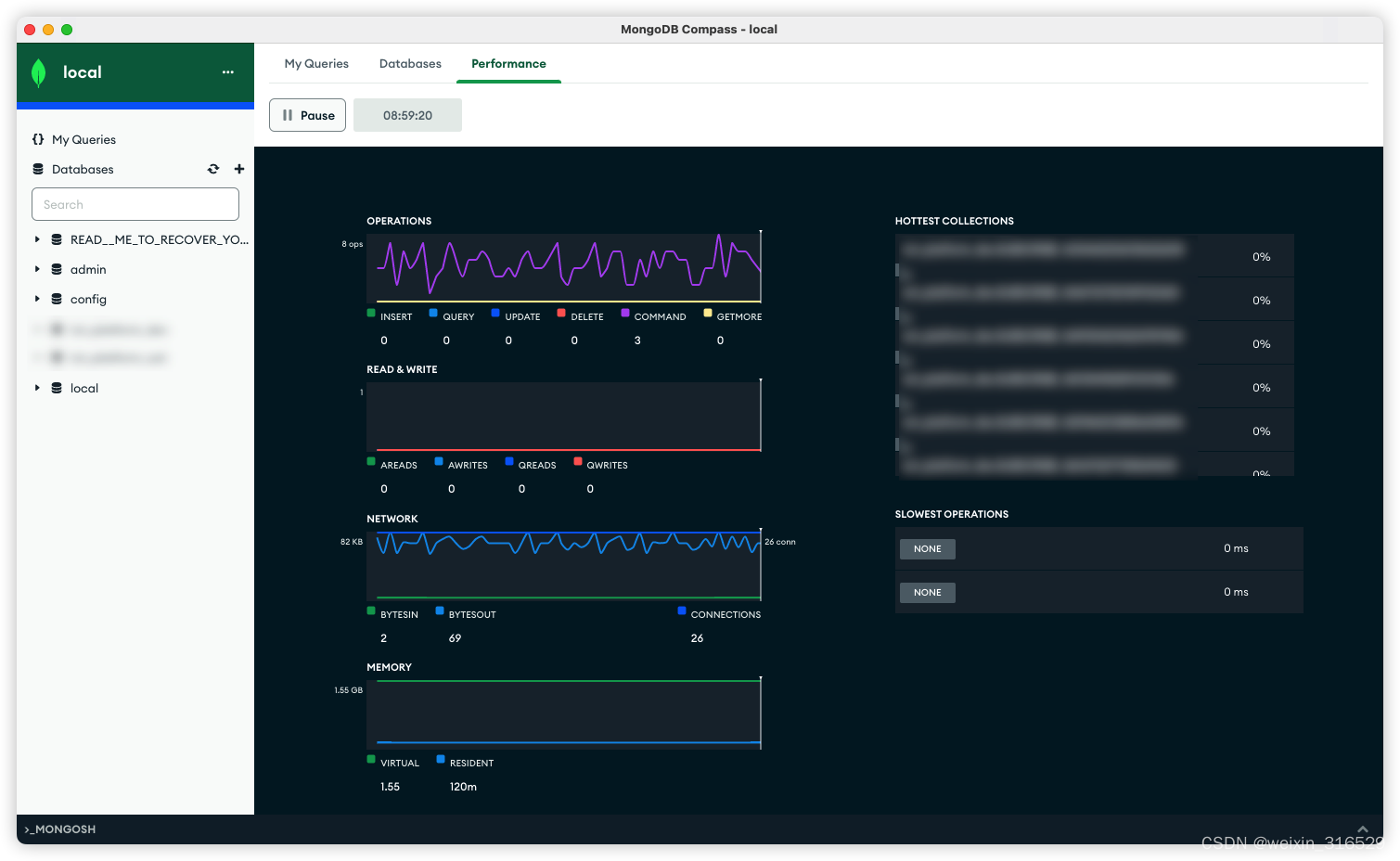Click the READ__ME_TO_RECOVER database icon

point(57,239)
